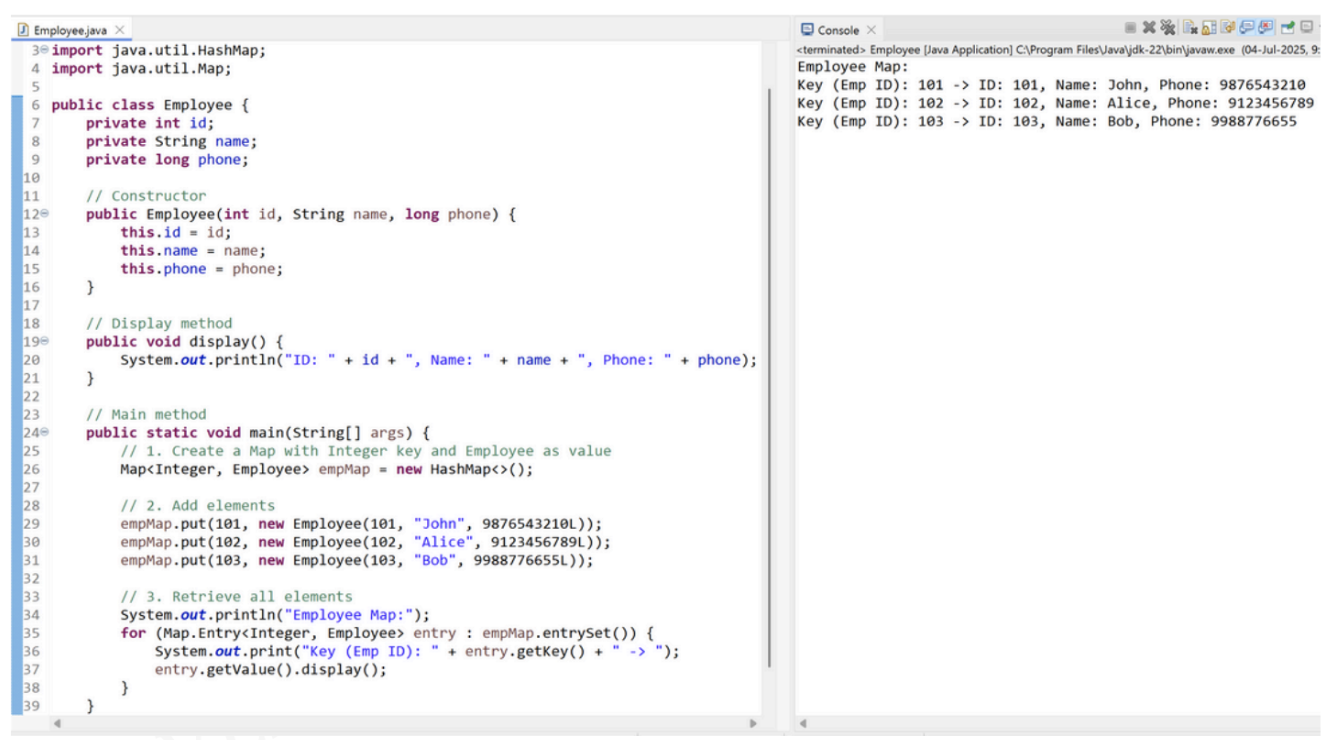
Task: Click the Java file icon on Employee.java tab
Action: point(22,31)
